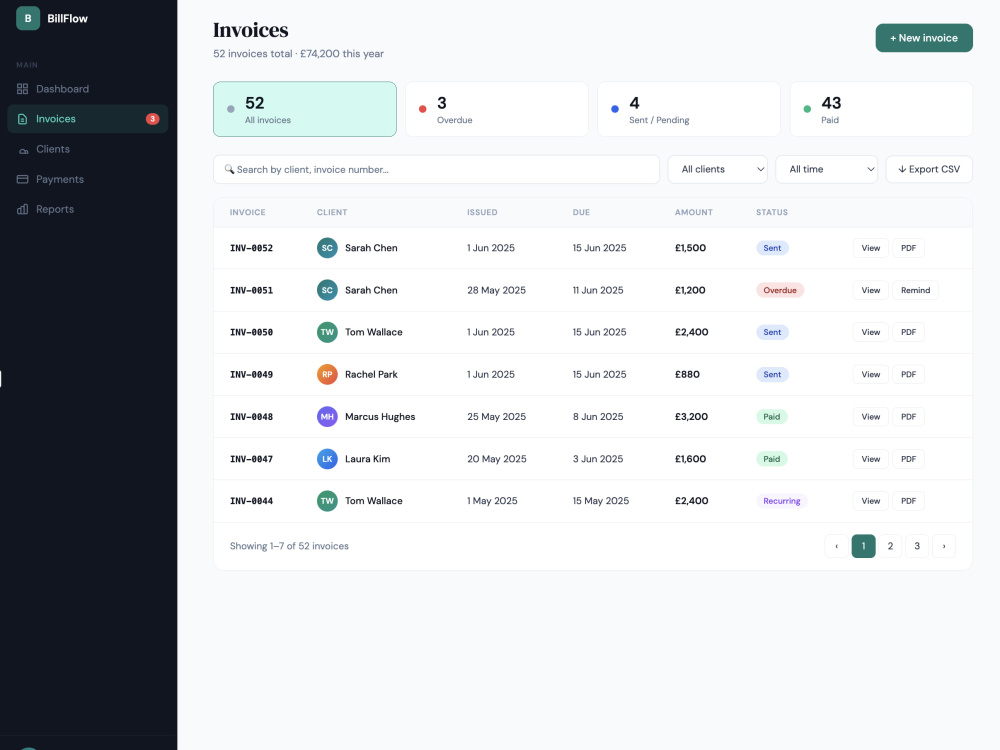Select the Paid filter card
This screenshot has height=750, width=1000.
(881, 109)
